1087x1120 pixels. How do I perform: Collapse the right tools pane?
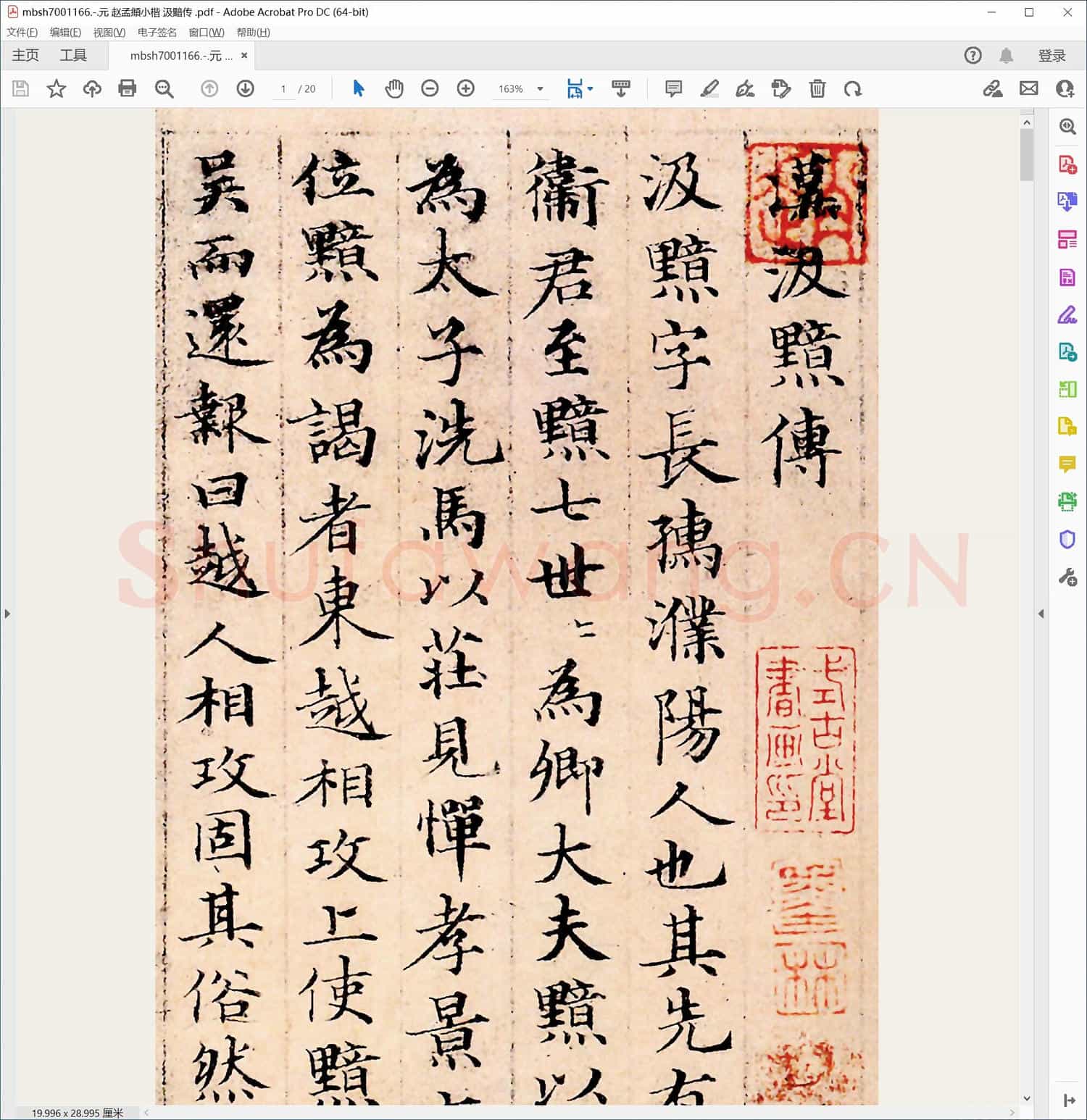point(1041,614)
